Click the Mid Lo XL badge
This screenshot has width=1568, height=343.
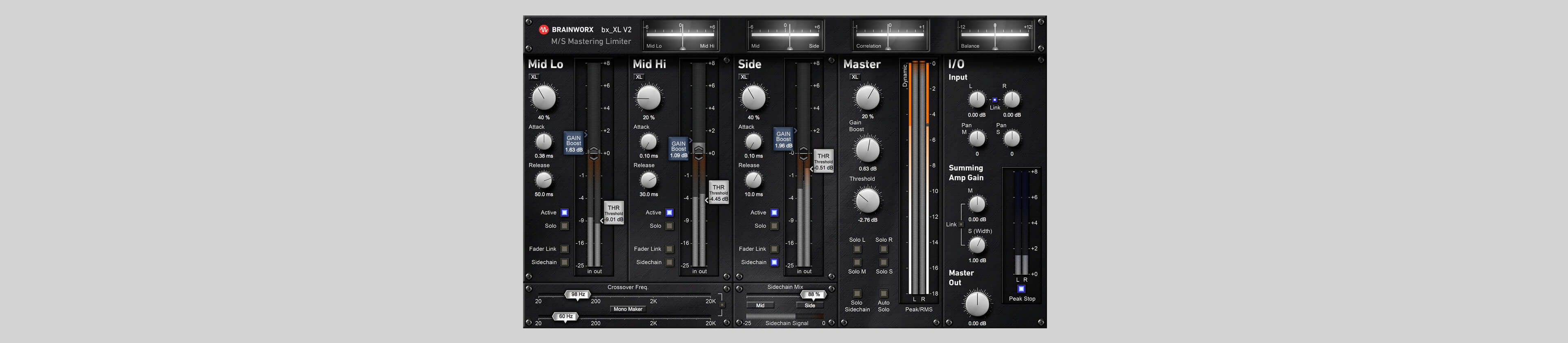pos(534,77)
